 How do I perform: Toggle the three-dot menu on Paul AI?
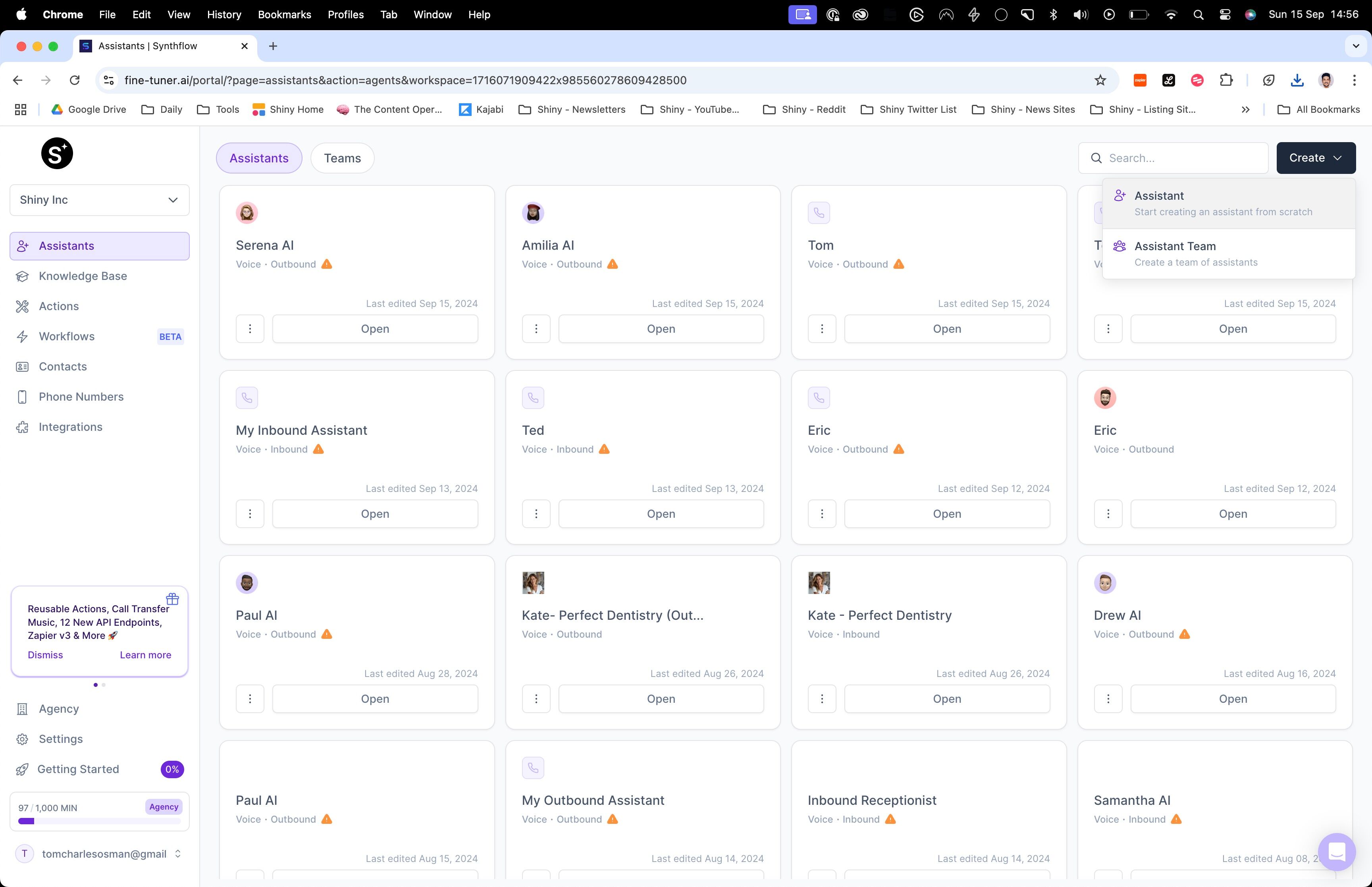point(250,698)
